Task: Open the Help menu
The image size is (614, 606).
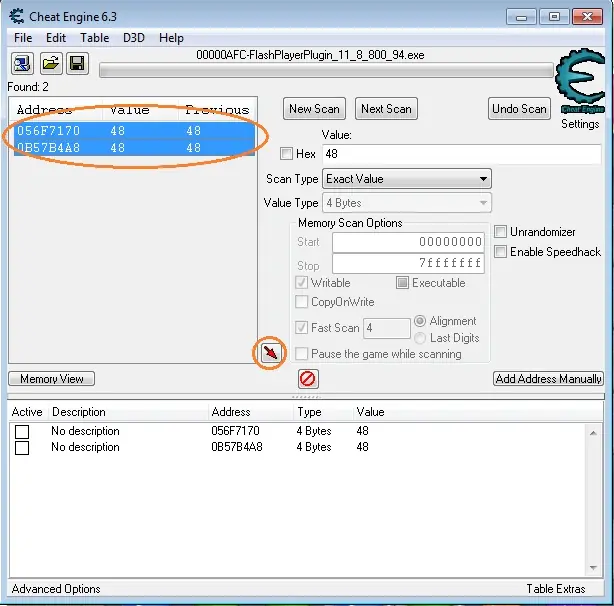Action: click(171, 38)
